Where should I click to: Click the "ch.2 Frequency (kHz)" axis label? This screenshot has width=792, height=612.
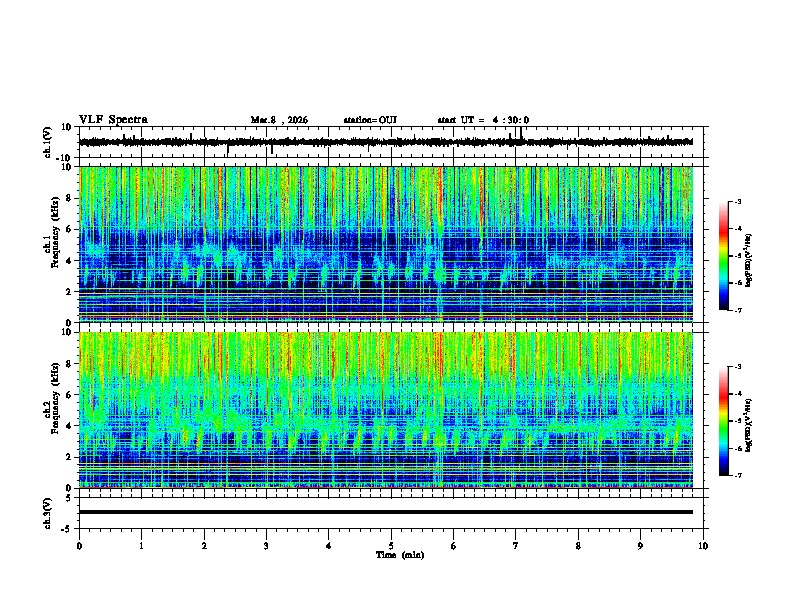coord(52,398)
